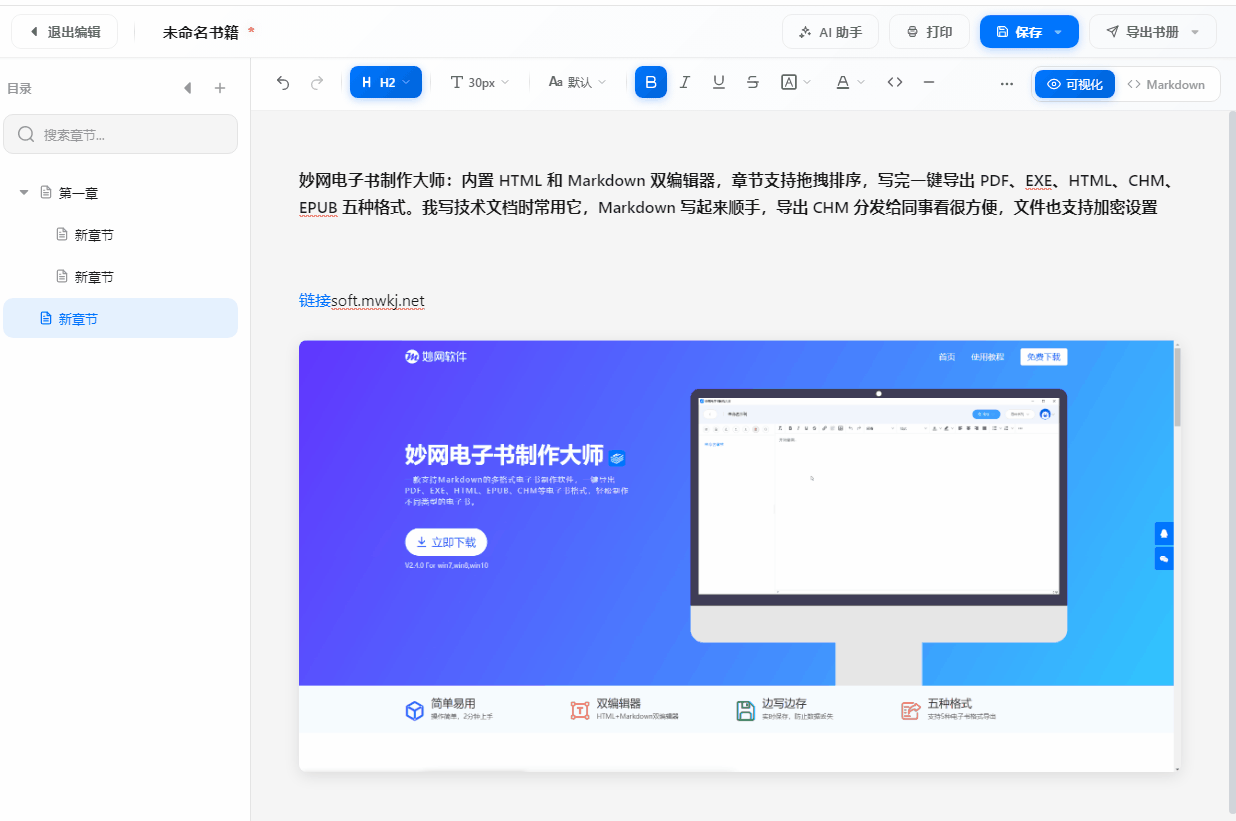Click the embedded website screenshot image
Screen dimensions: 1236x821
point(740,556)
